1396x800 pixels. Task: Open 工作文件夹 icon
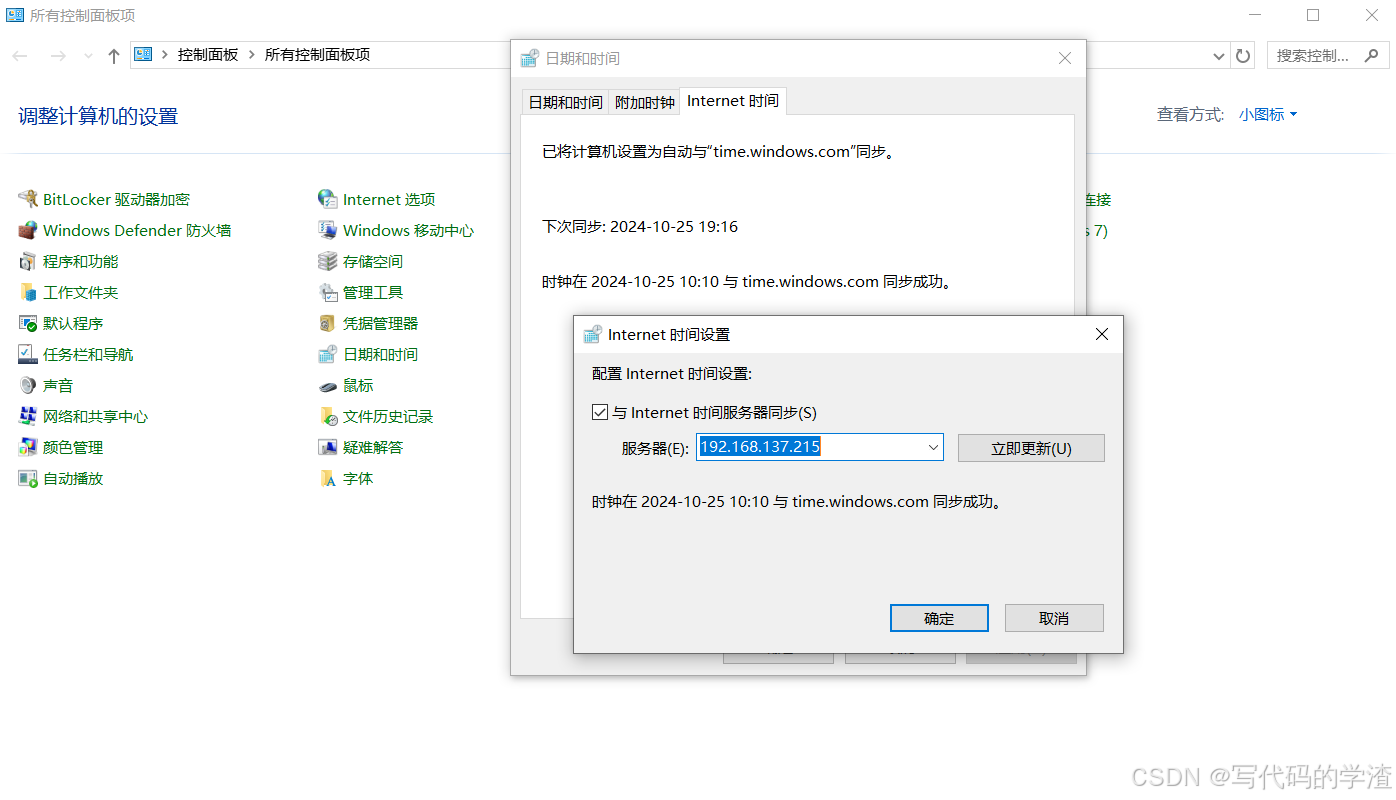click(x=28, y=292)
